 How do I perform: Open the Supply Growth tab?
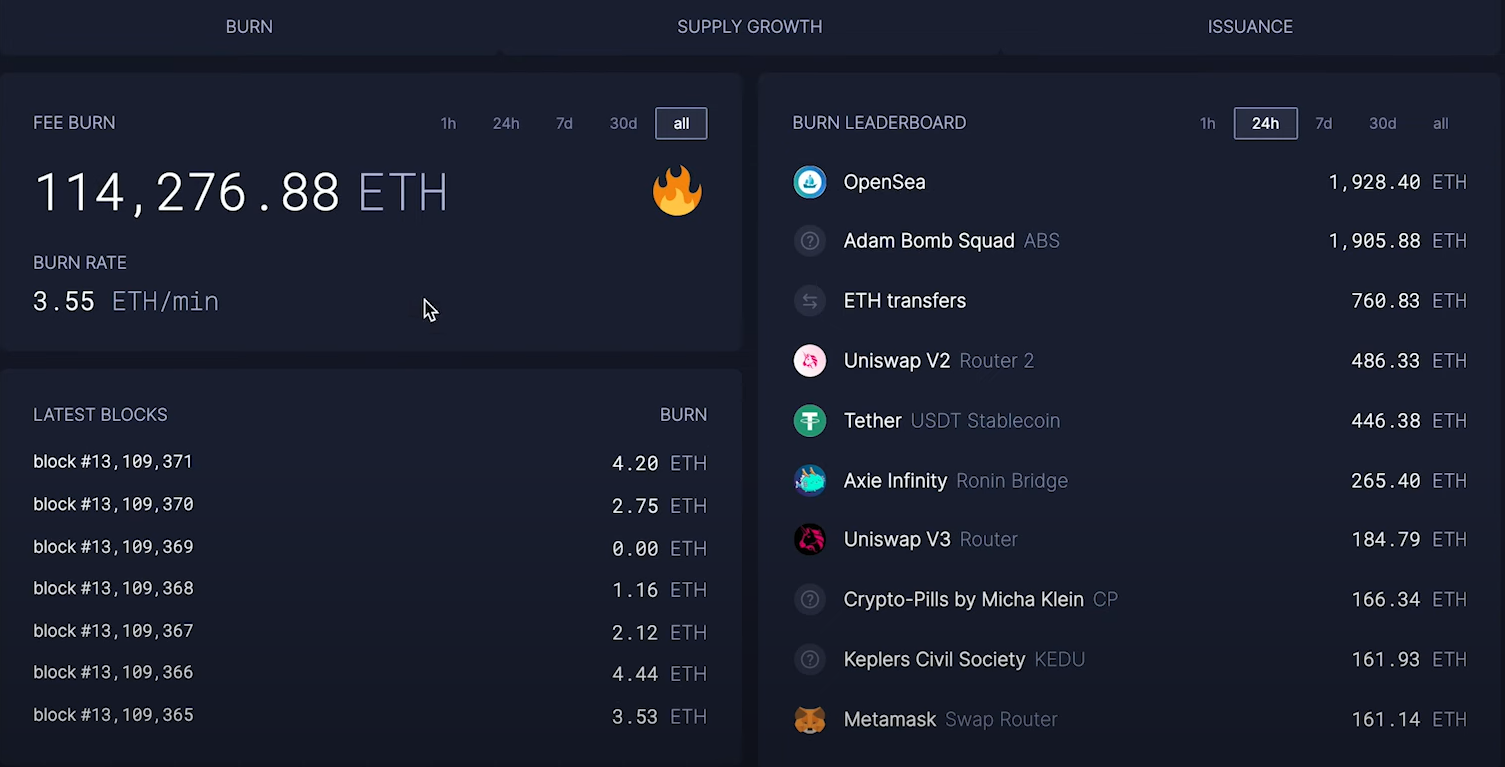pyautogui.click(x=749, y=27)
